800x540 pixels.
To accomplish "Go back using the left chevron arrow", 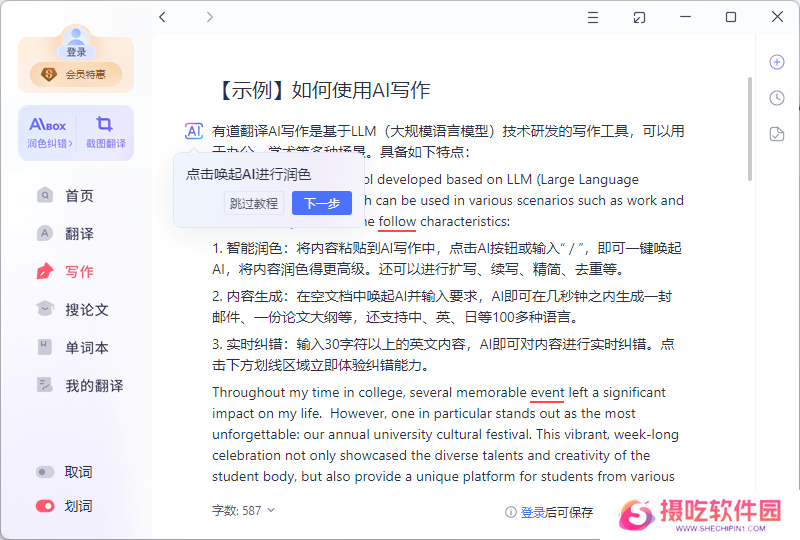I will (163, 17).
